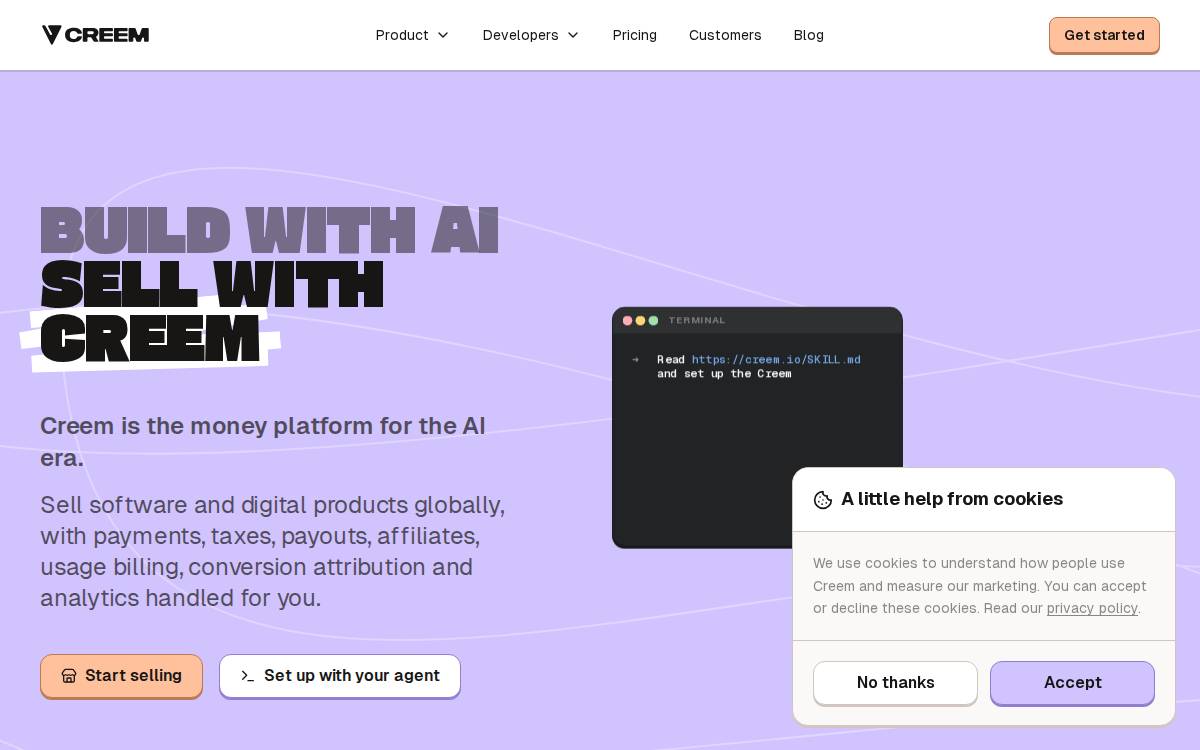This screenshot has width=1200, height=750.
Task: Click the cookie icon in the banner
Action: pos(823,500)
